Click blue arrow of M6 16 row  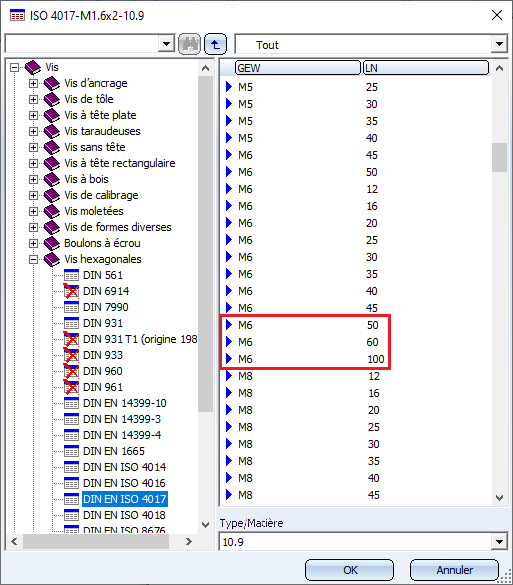[229, 206]
